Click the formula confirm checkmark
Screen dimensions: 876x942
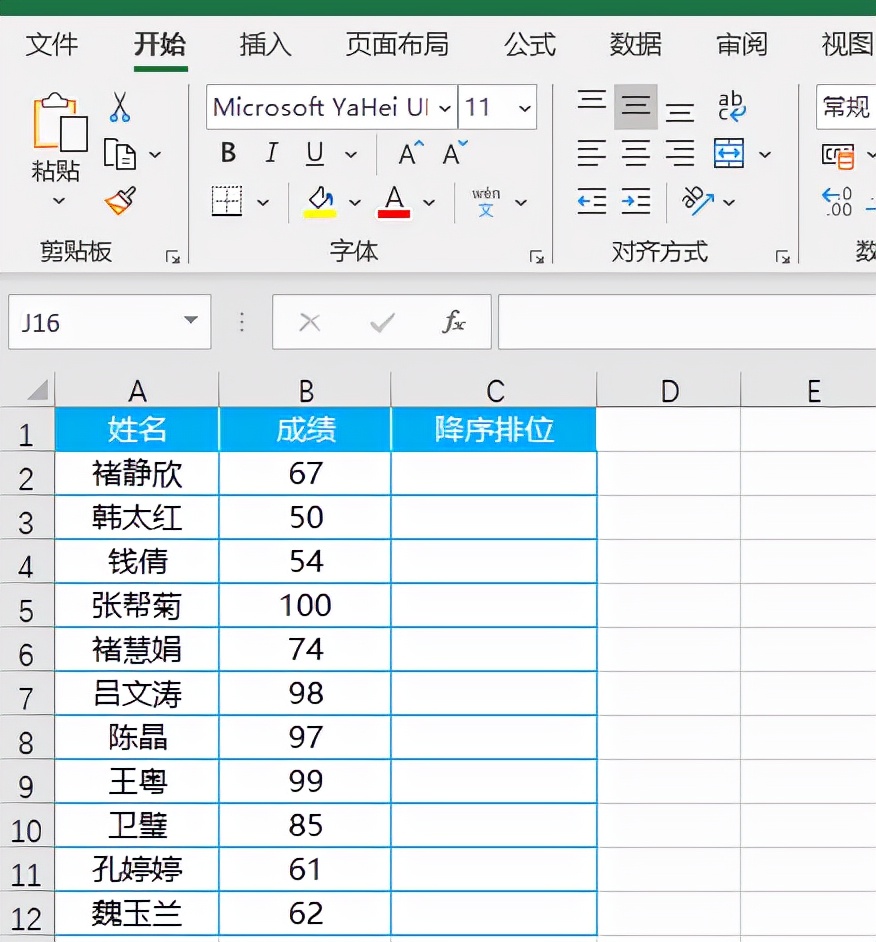point(382,323)
